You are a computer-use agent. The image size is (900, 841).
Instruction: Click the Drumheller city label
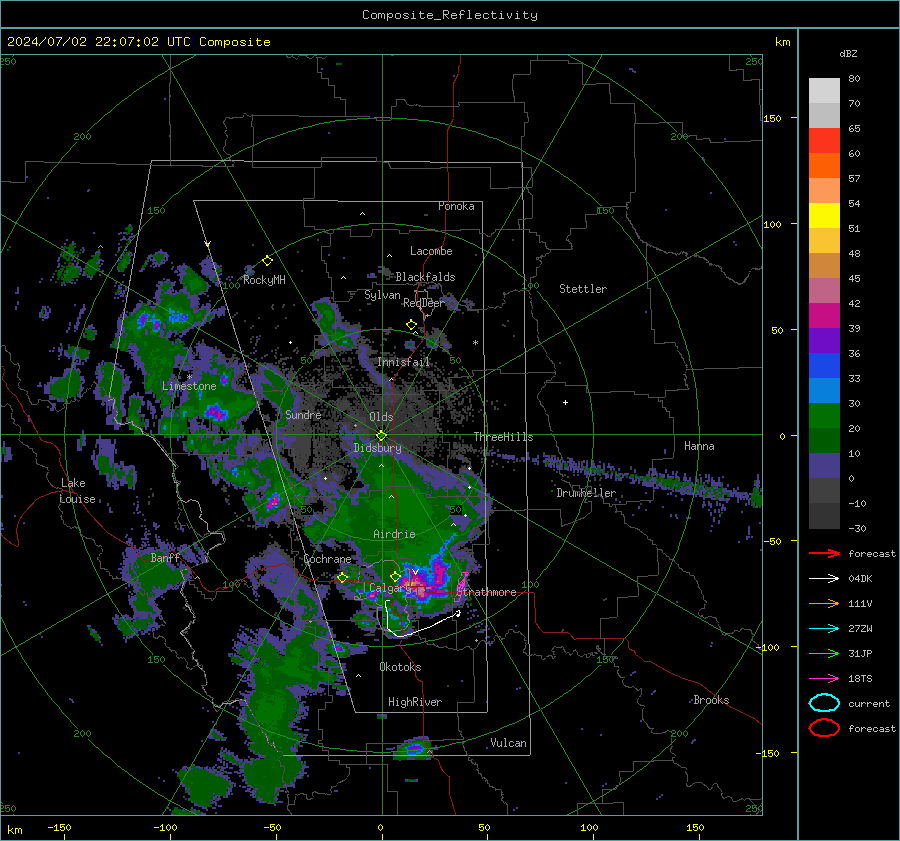coord(586,493)
